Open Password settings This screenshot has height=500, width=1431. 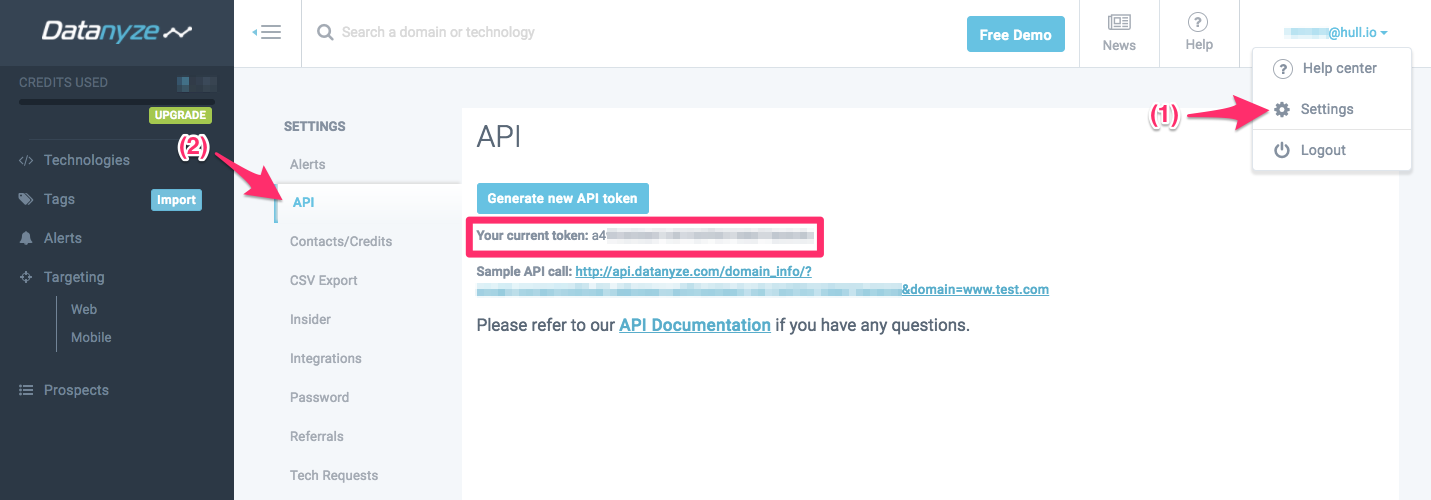[x=319, y=397]
